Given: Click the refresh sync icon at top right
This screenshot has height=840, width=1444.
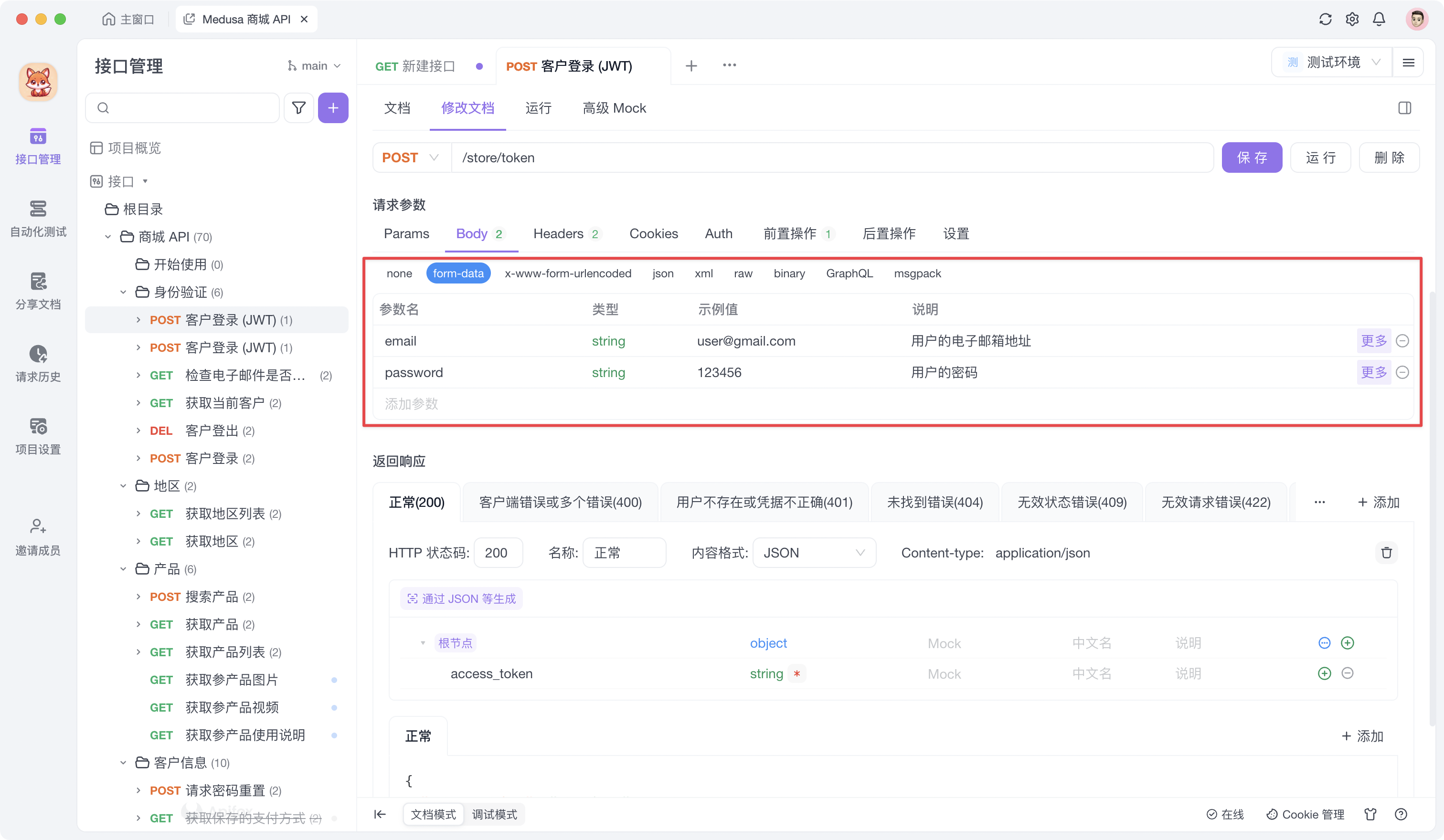Looking at the screenshot, I should coord(1325,19).
